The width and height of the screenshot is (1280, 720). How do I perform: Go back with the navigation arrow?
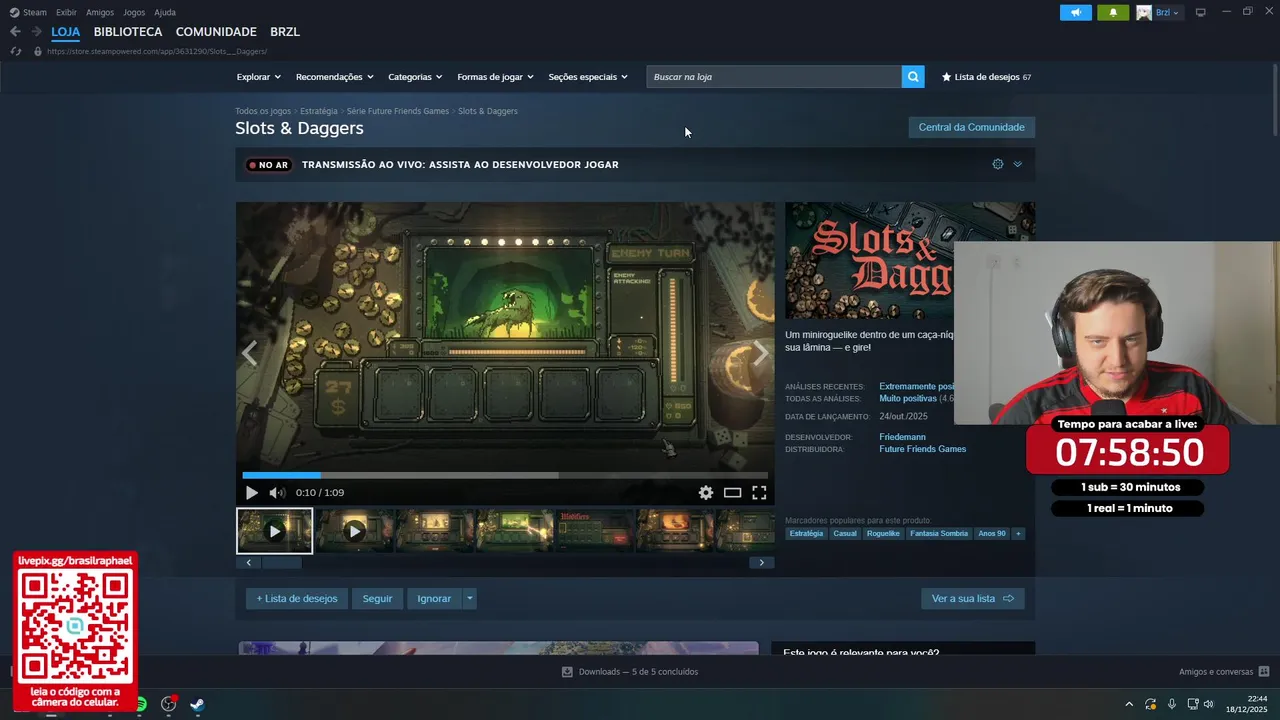(x=15, y=32)
